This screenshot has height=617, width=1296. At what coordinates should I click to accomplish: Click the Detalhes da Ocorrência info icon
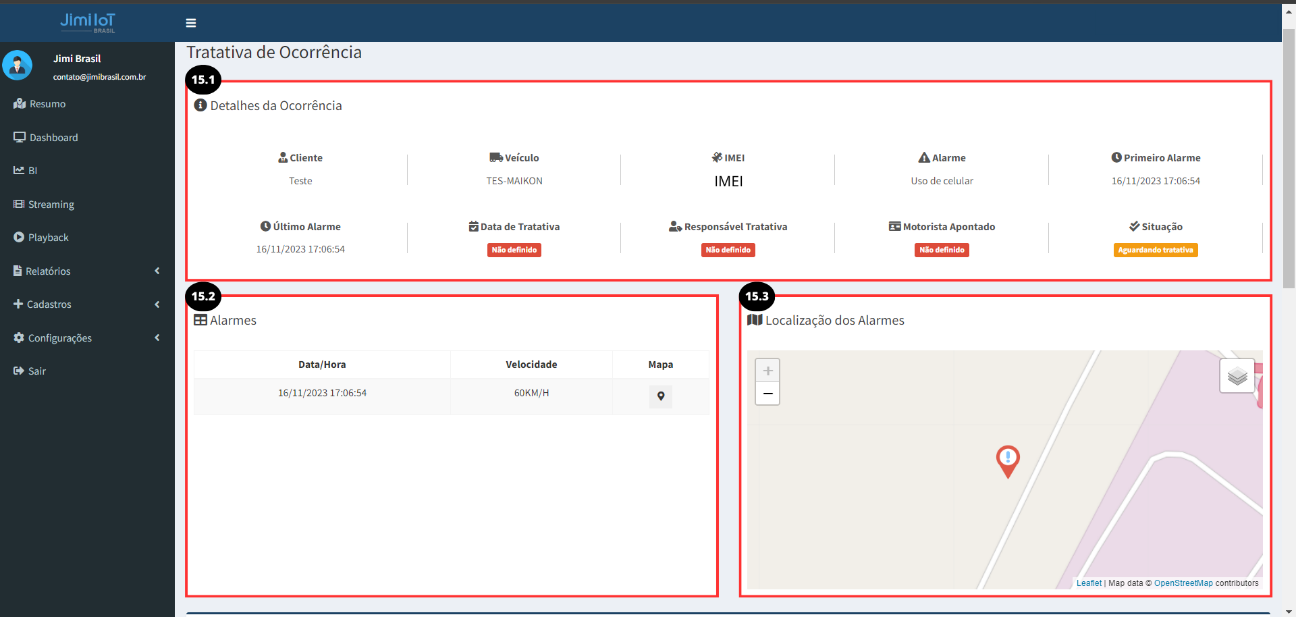point(200,105)
